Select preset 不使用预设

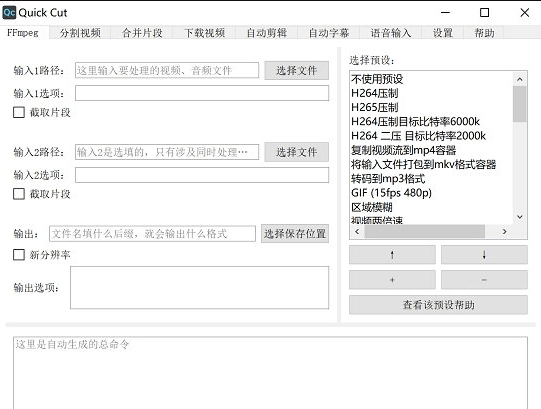[431, 79]
